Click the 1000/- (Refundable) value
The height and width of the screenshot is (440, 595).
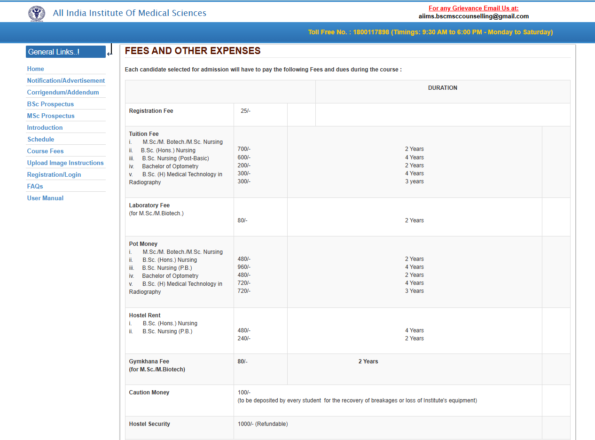coord(263,424)
